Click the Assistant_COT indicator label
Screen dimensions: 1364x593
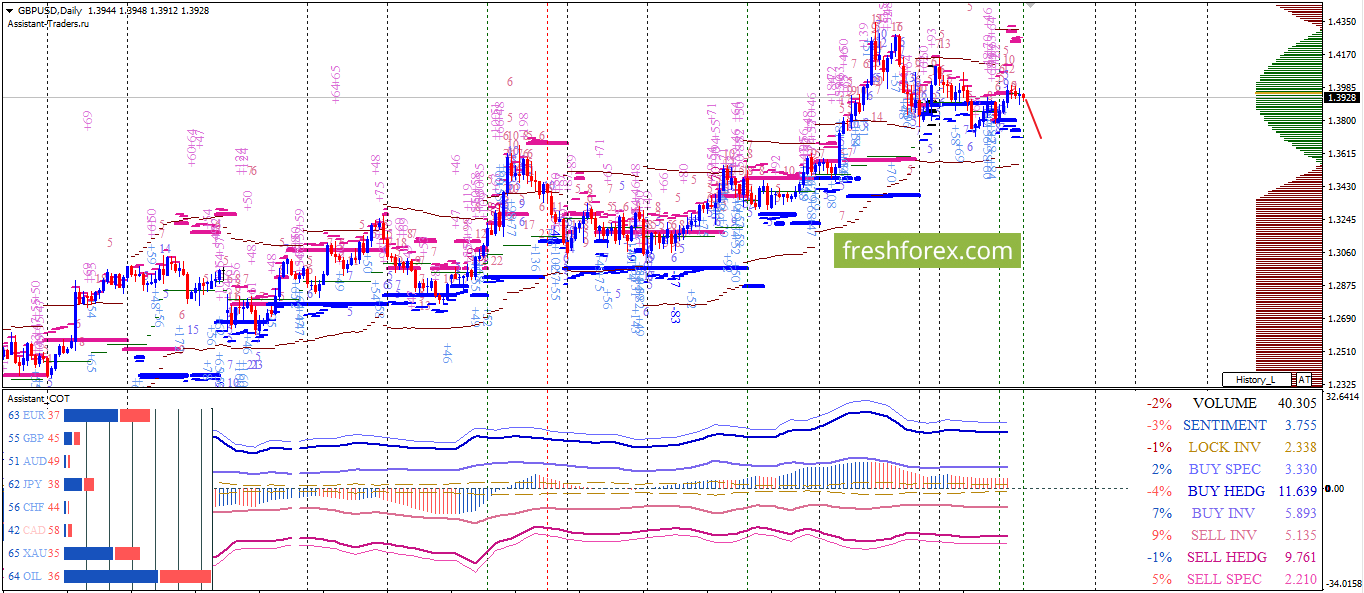[40, 398]
